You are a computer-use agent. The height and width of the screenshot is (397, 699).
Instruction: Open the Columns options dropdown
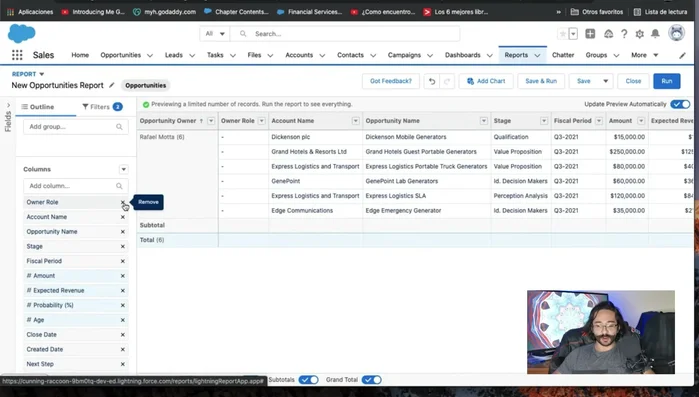pyautogui.click(x=123, y=169)
